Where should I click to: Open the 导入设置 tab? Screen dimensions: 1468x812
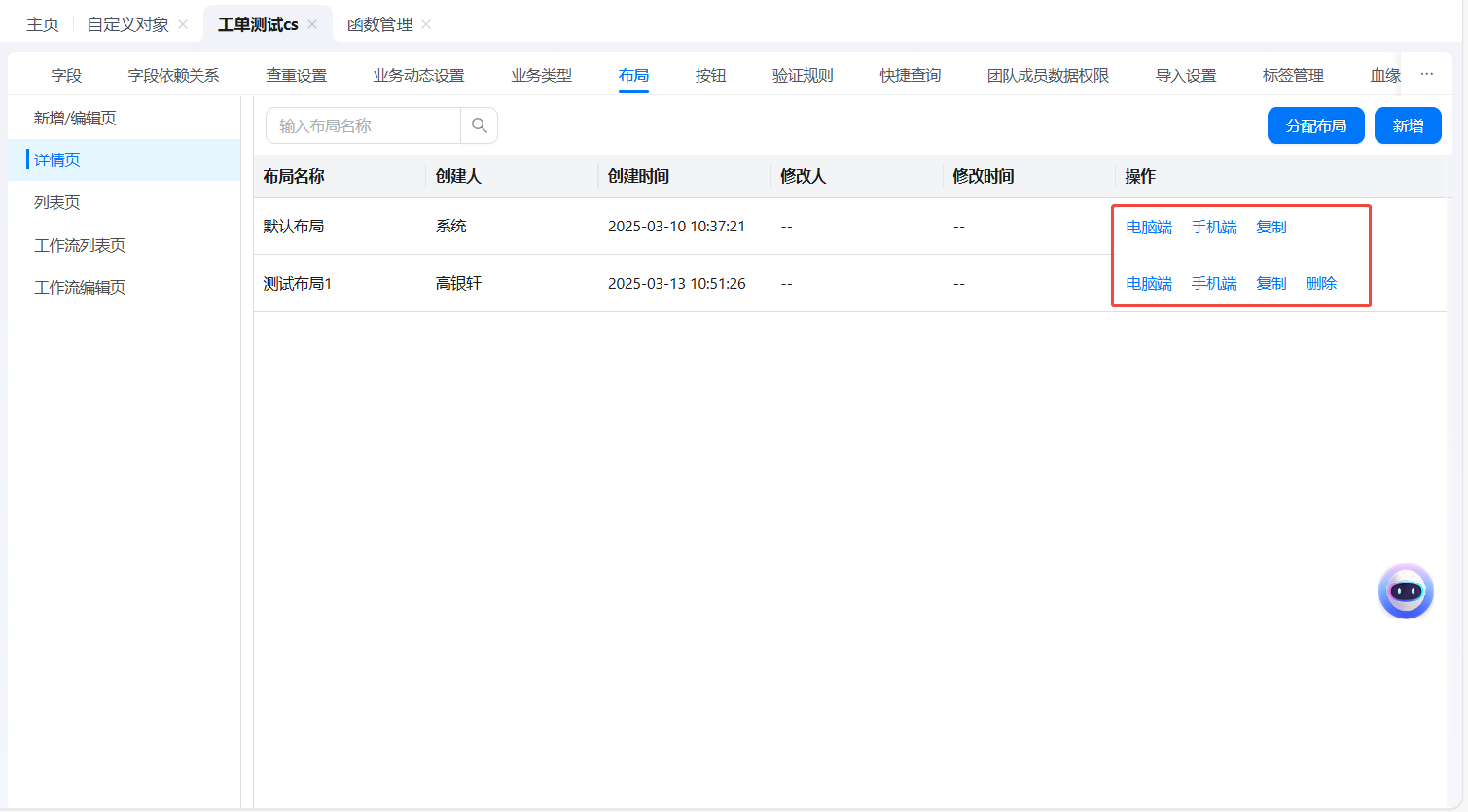pos(1186,75)
